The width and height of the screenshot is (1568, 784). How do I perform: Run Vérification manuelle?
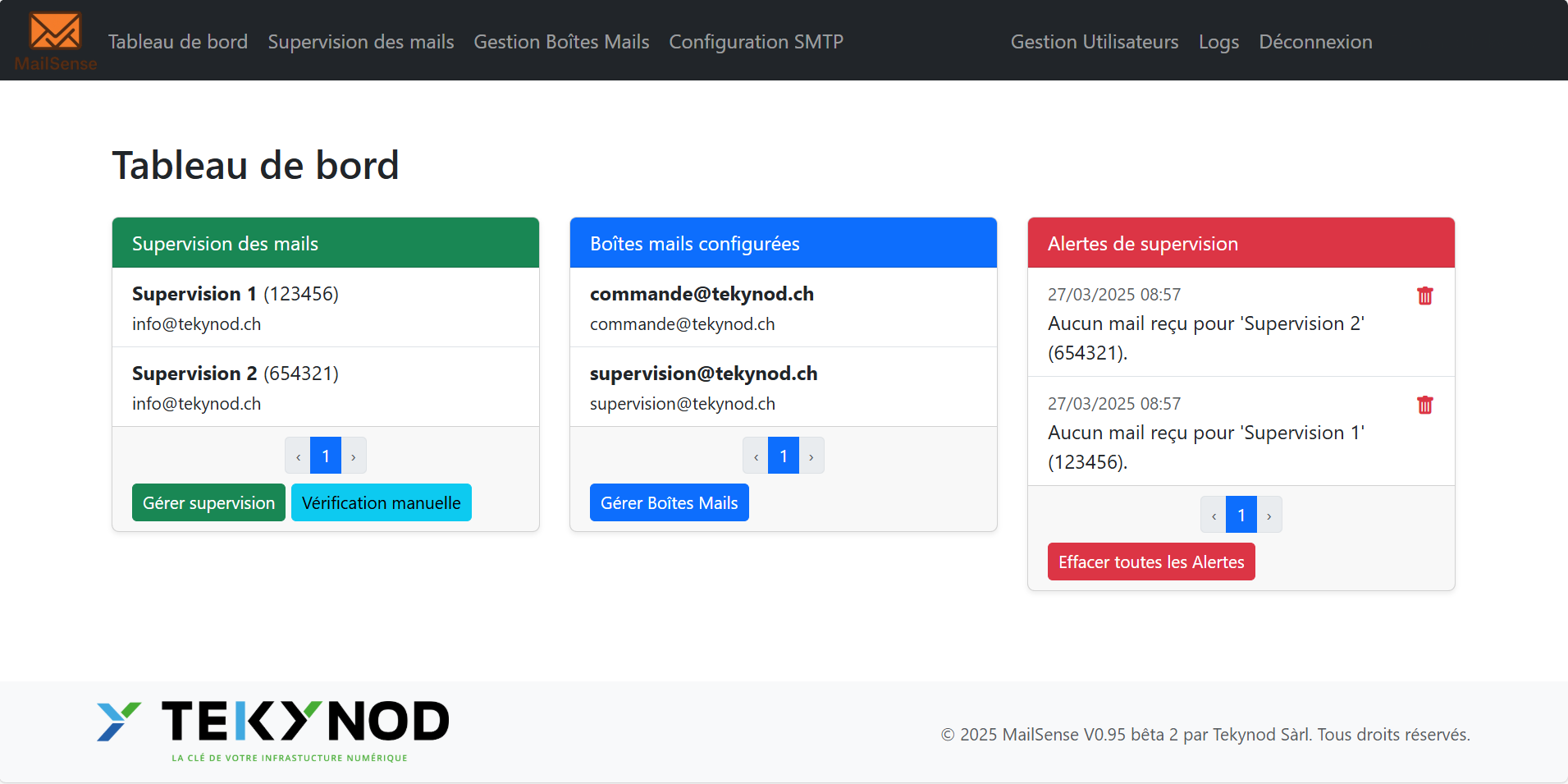382,502
